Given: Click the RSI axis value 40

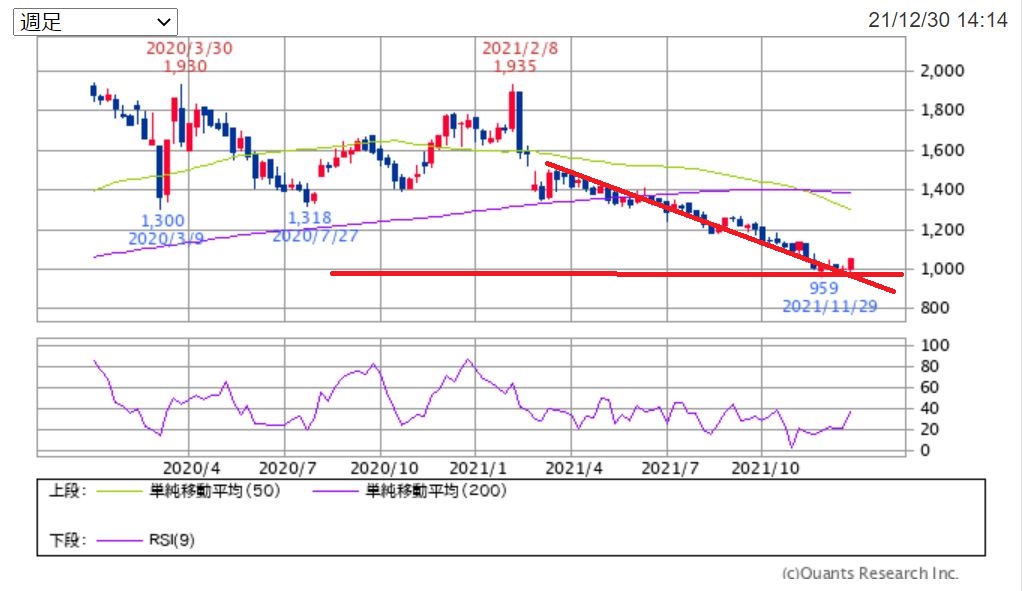Looking at the screenshot, I should pyautogui.click(x=929, y=408).
